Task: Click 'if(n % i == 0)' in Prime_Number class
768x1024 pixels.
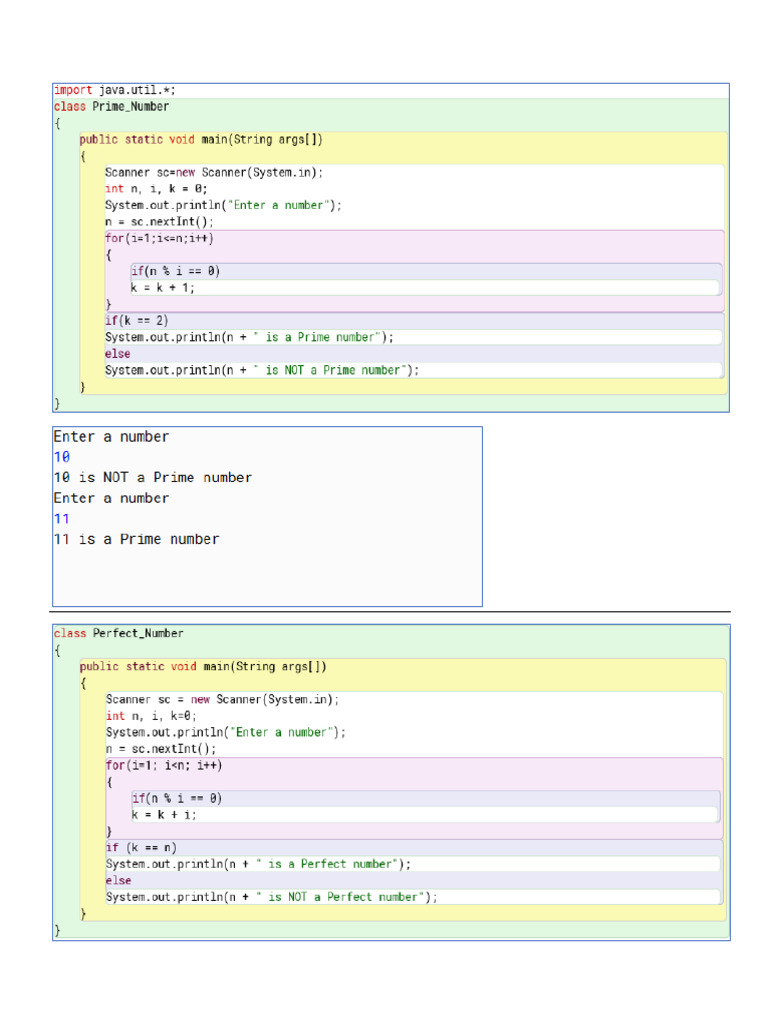Action: pos(175,271)
